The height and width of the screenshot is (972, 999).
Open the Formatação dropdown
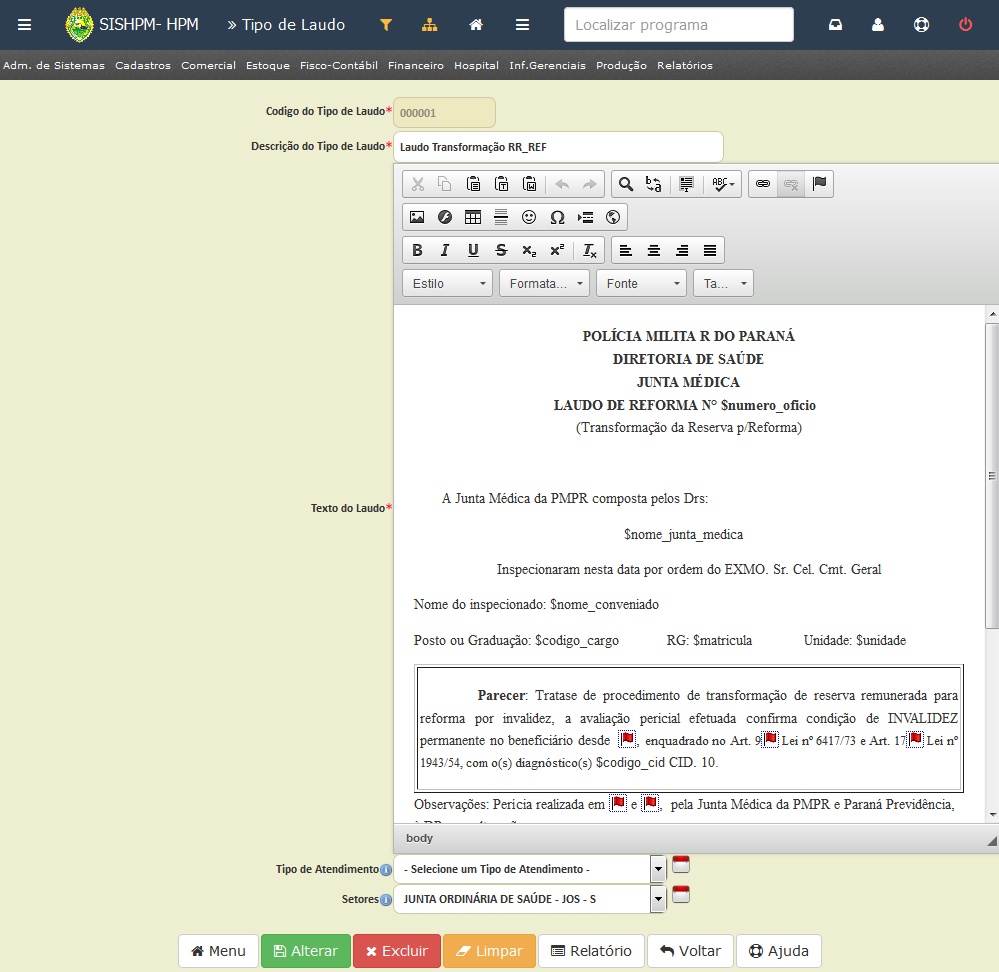coord(545,283)
